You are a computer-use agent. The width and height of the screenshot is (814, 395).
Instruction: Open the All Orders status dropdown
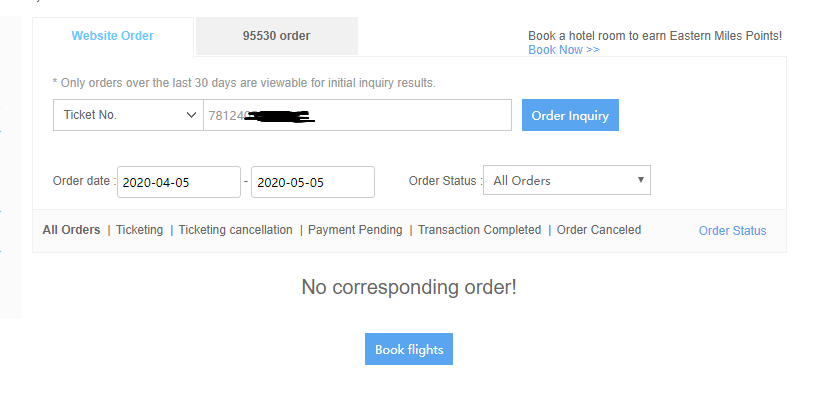566,181
